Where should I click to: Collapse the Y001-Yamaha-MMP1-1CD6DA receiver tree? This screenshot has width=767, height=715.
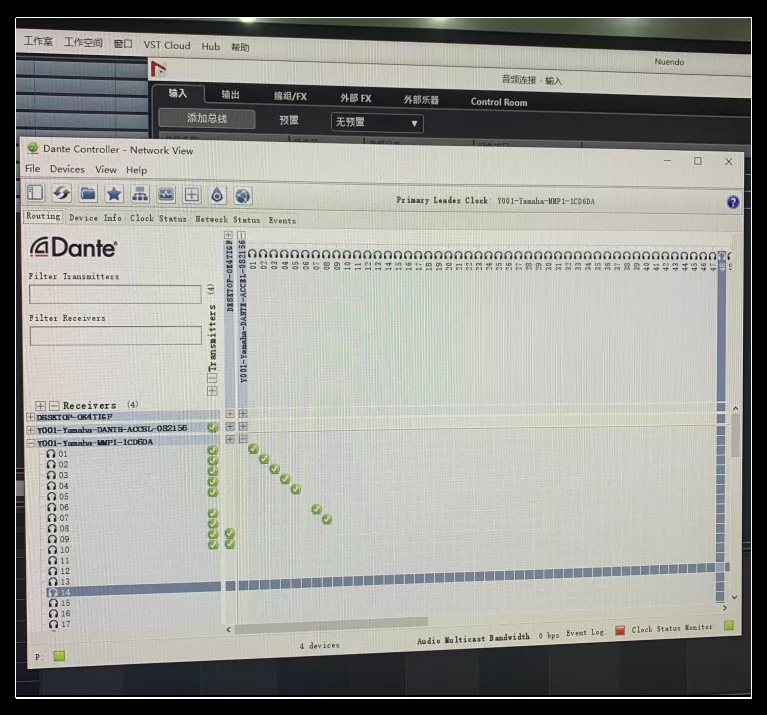point(30,442)
